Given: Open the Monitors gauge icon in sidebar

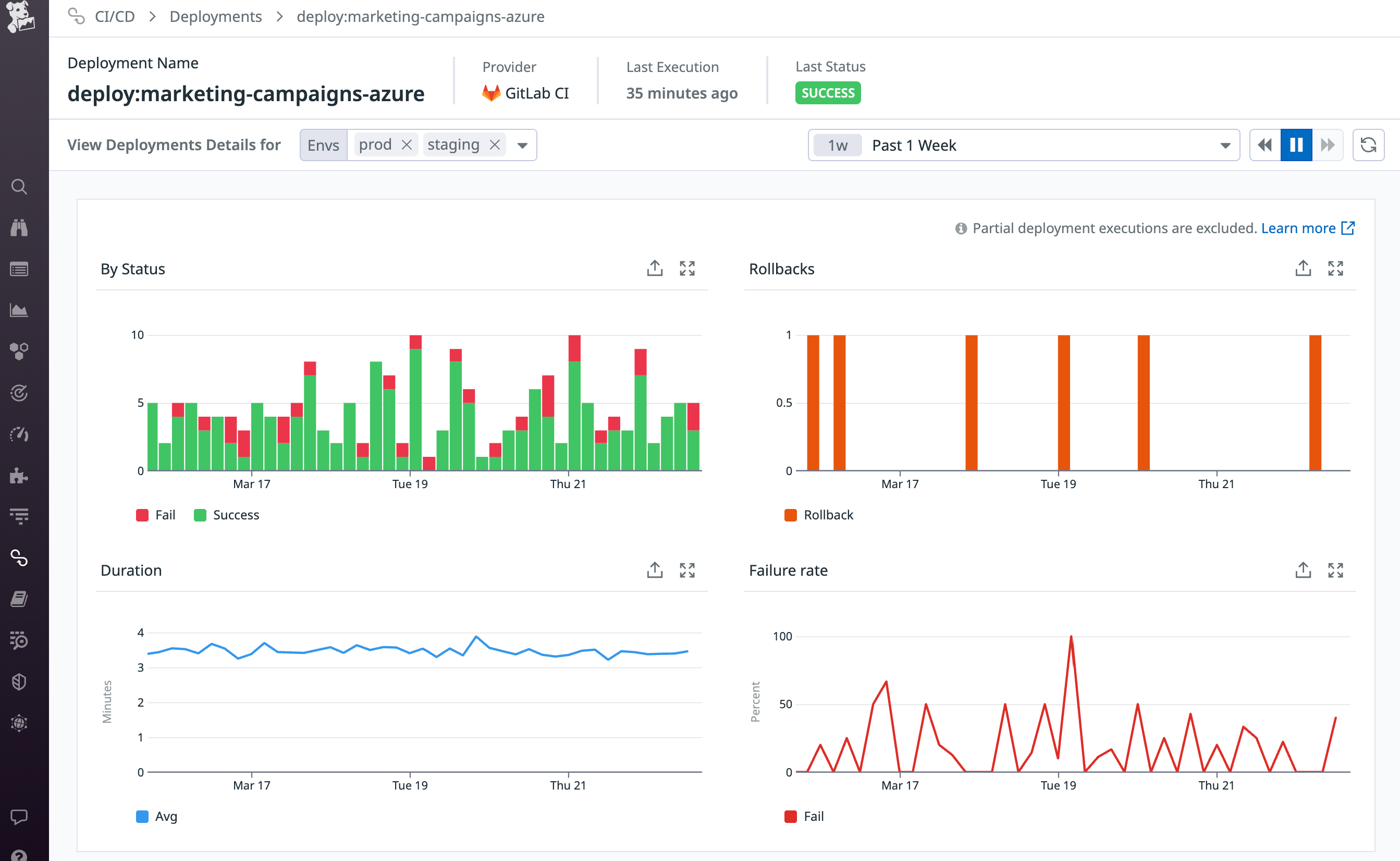Looking at the screenshot, I should coord(19,434).
